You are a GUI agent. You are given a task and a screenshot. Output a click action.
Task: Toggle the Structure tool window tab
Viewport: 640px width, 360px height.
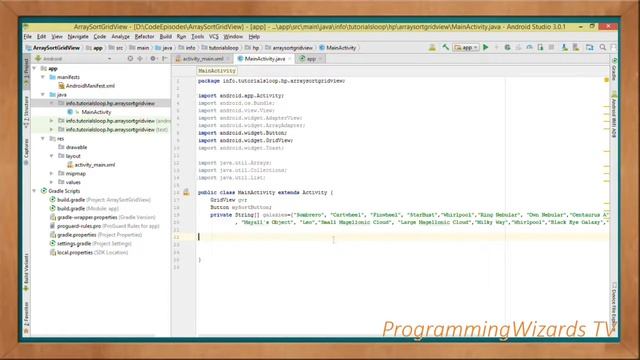pos(27,111)
